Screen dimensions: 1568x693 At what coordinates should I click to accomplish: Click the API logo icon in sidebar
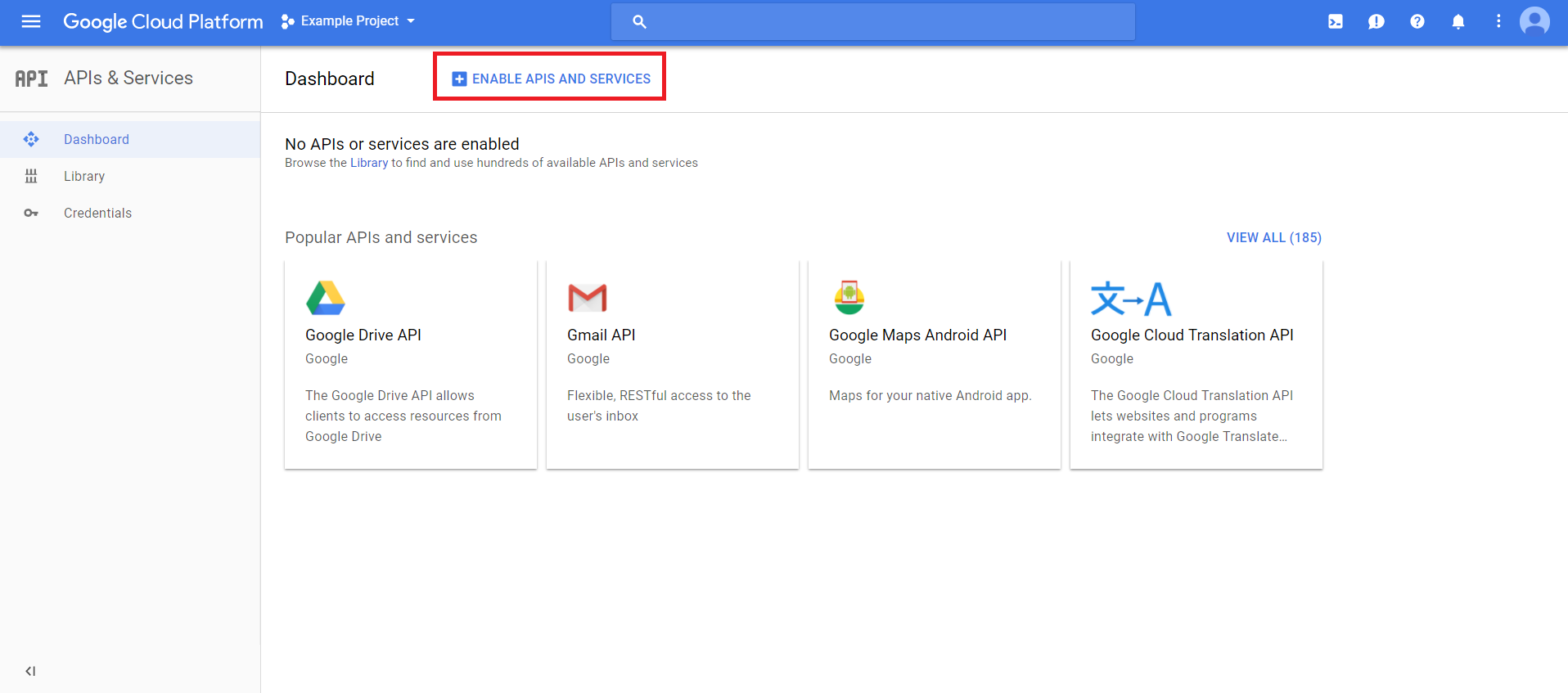[32, 79]
